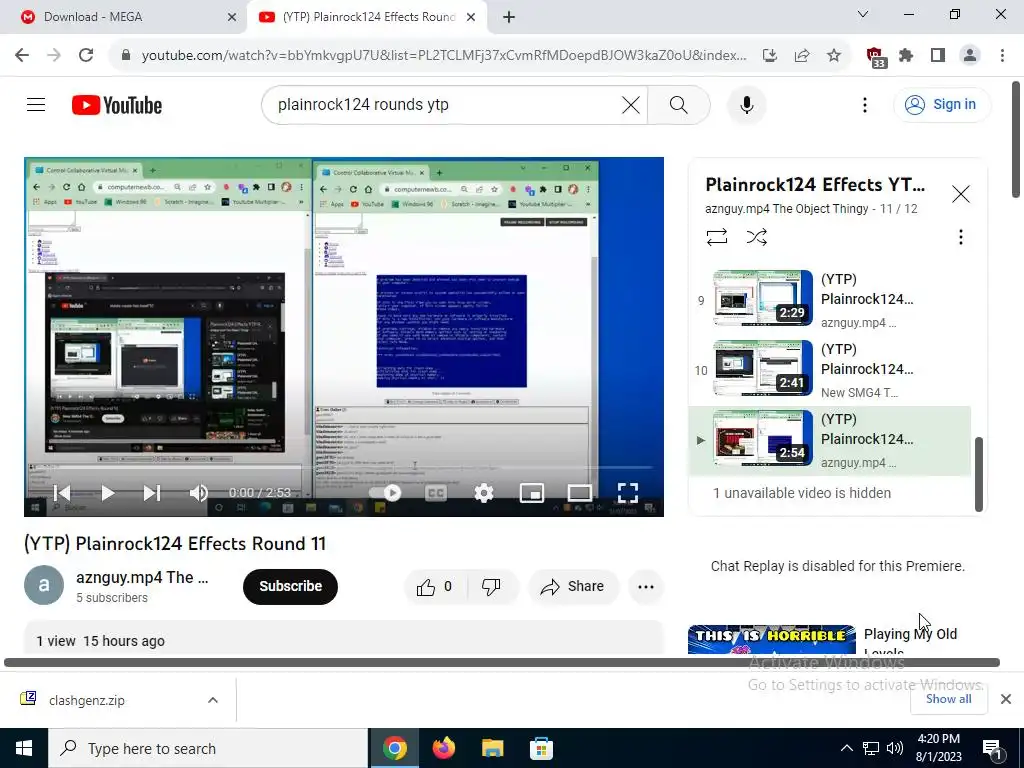Reload the page
This screenshot has height=768, width=1024.
click(86, 55)
